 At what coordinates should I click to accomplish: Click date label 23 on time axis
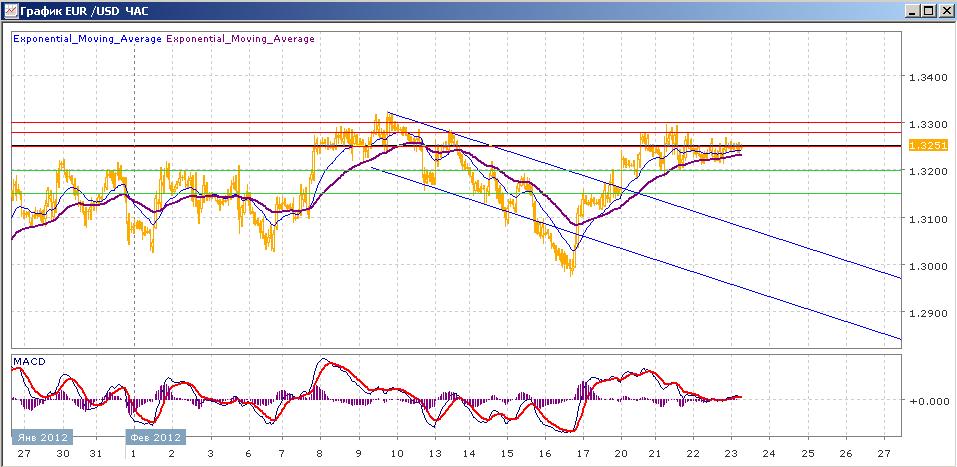(732, 455)
